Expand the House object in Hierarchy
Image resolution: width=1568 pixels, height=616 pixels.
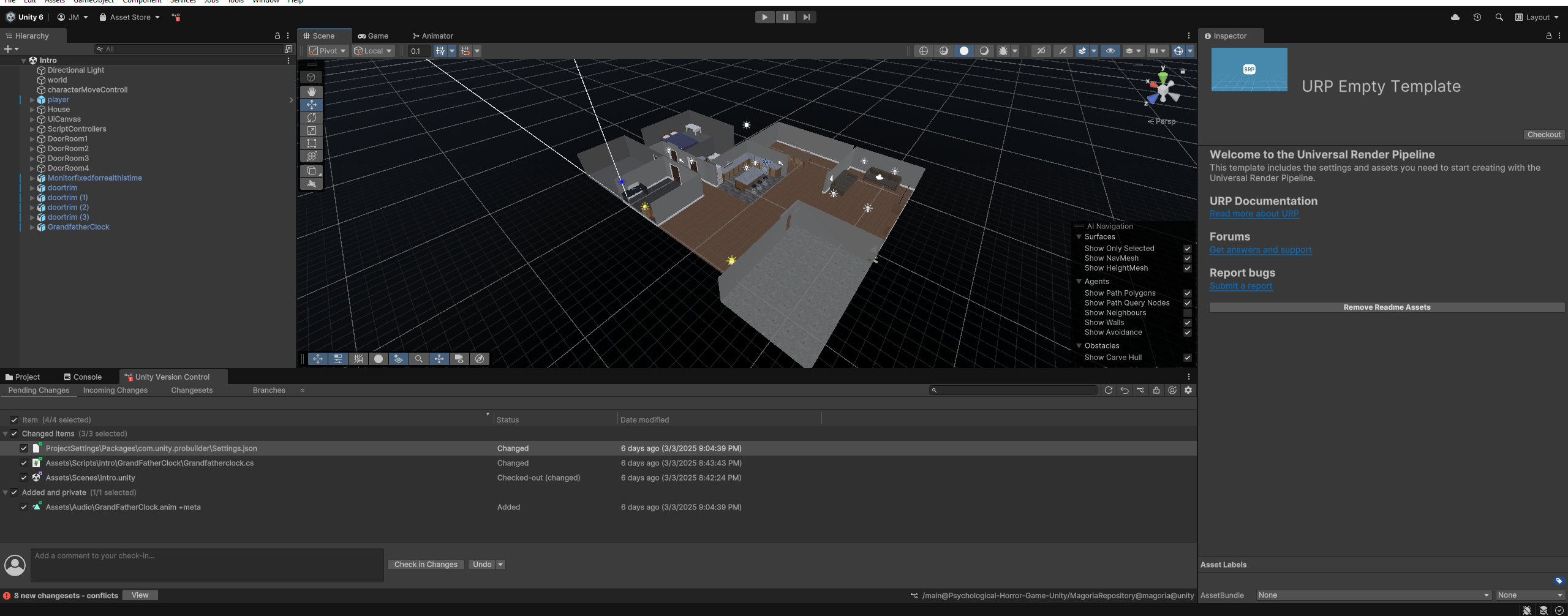tap(32, 110)
